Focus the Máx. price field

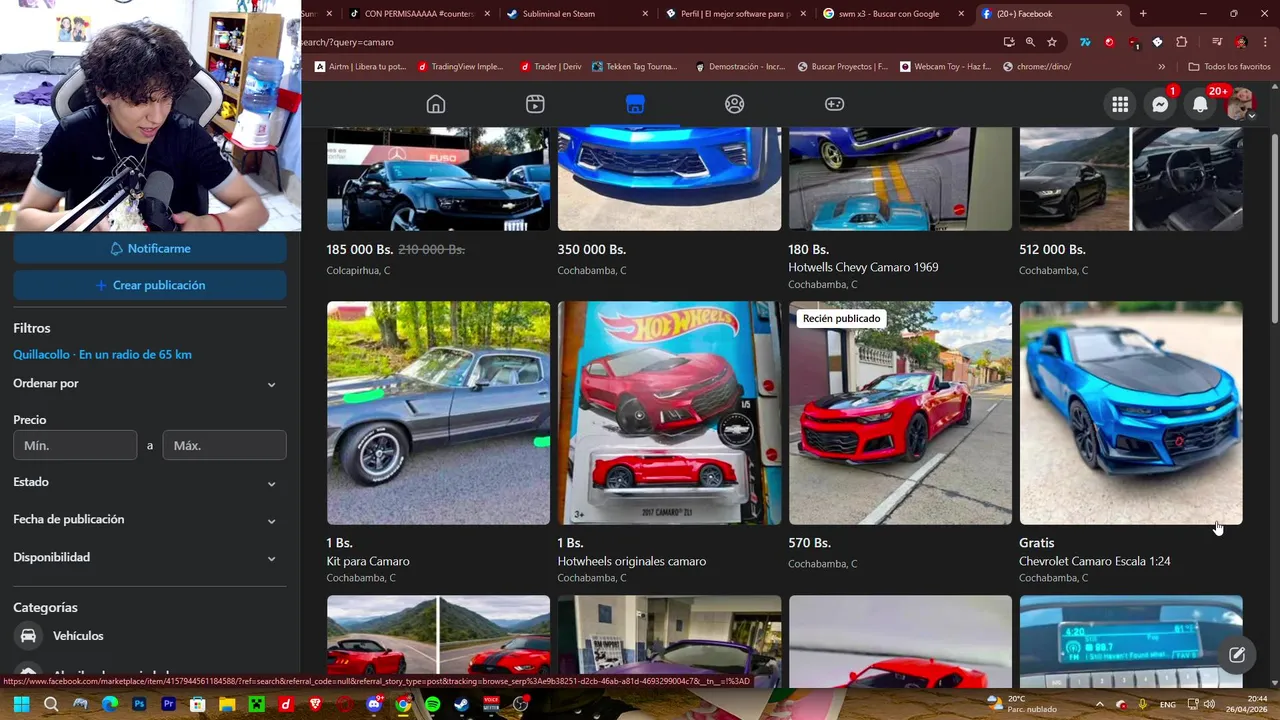225,445
